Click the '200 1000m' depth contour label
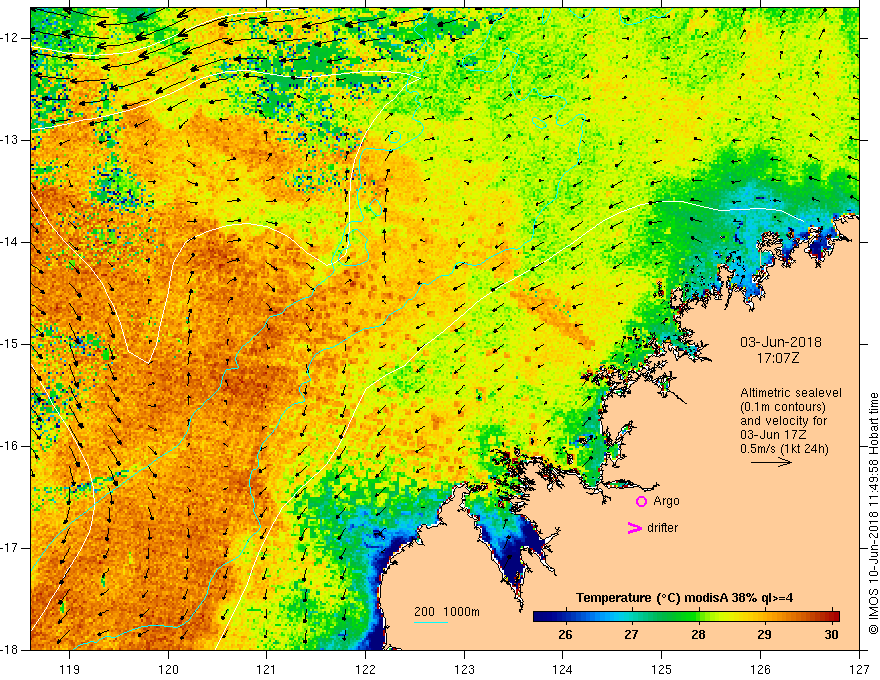This screenshot has width=880, height=680. point(447,612)
